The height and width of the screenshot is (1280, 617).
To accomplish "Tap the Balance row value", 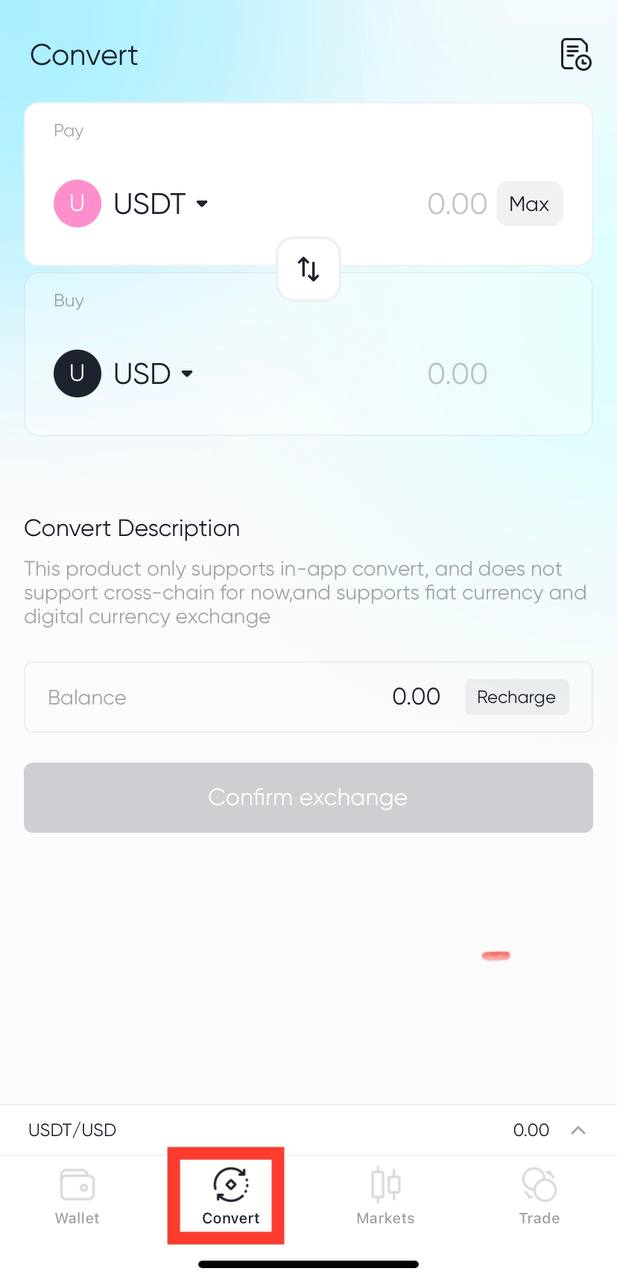I will pyautogui.click(x=416, y=697).
